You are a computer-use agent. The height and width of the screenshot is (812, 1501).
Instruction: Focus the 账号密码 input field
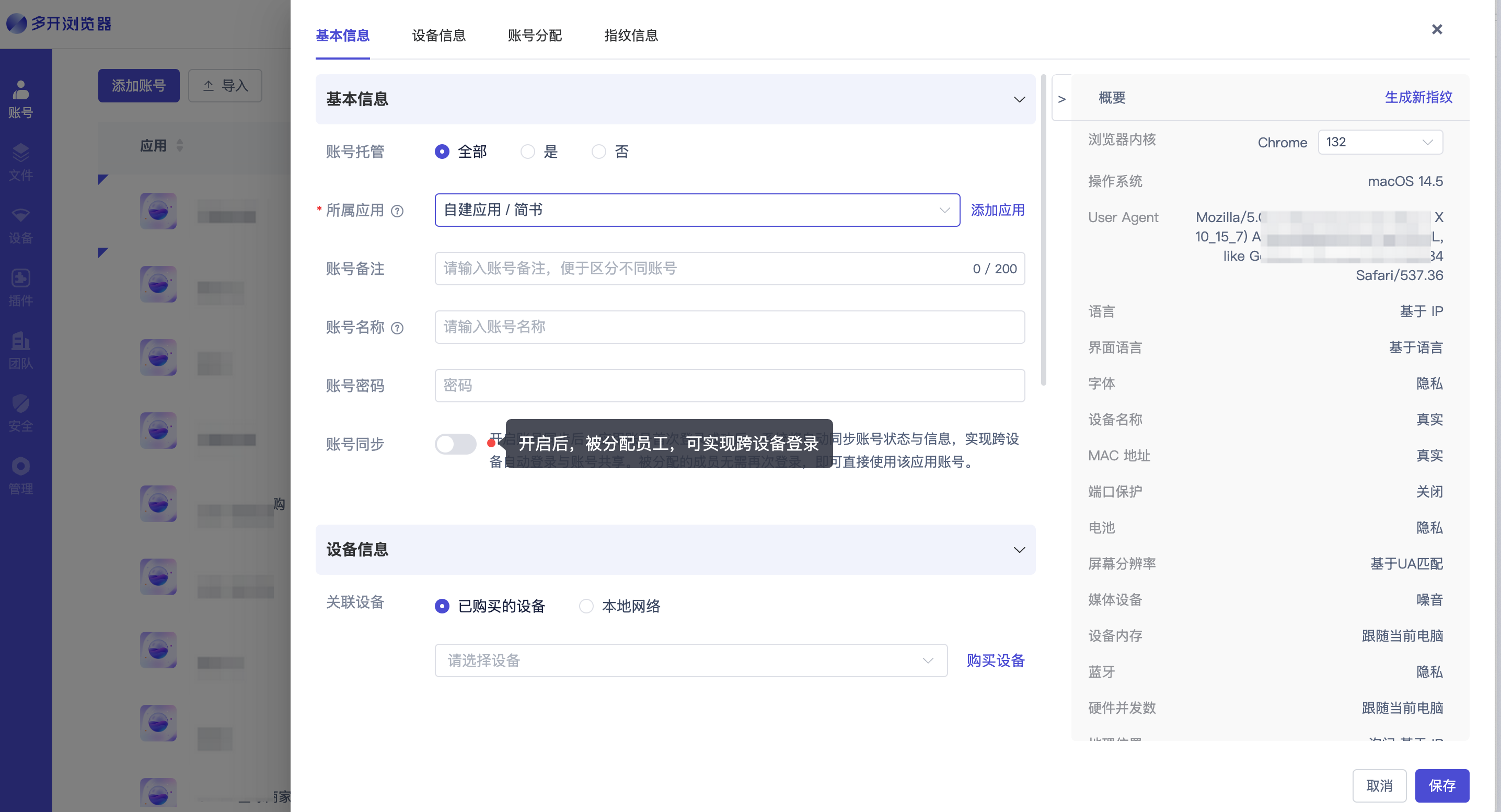[730, 385]
